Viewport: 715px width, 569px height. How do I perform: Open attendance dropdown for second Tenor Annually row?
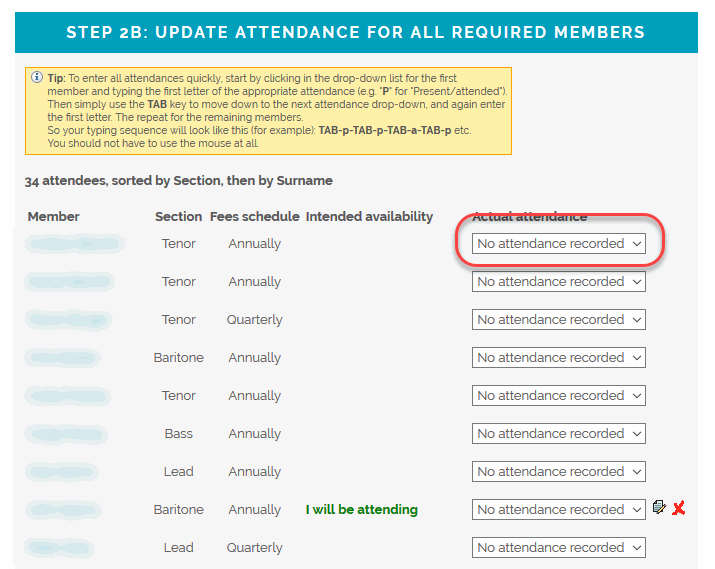coord(559,282)
